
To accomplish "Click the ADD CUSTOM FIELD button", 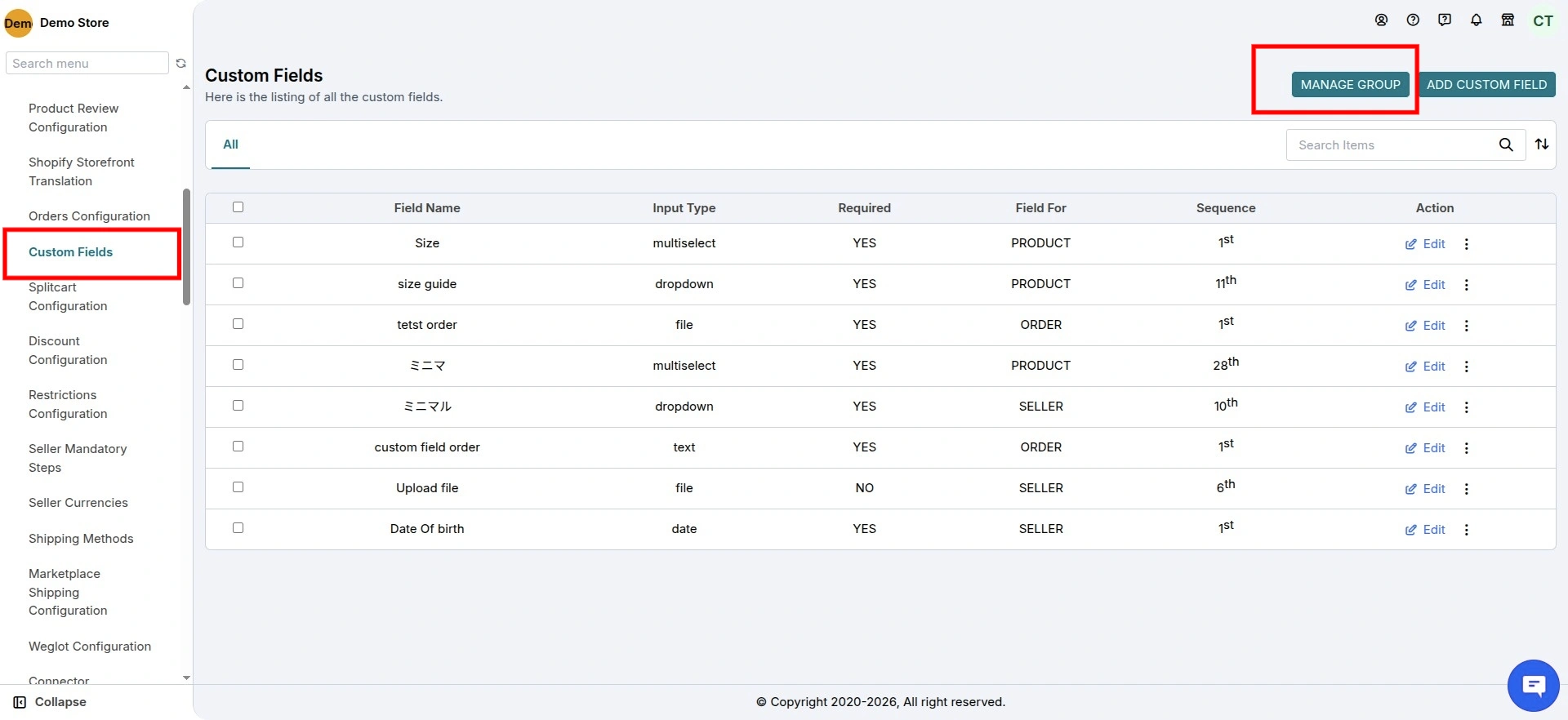I will (1486, 85).
